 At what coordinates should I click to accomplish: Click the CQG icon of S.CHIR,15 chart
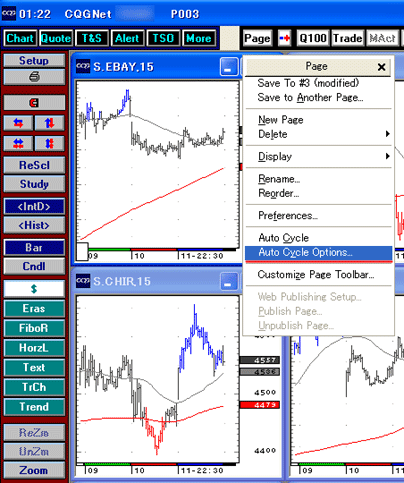(83, 281)
